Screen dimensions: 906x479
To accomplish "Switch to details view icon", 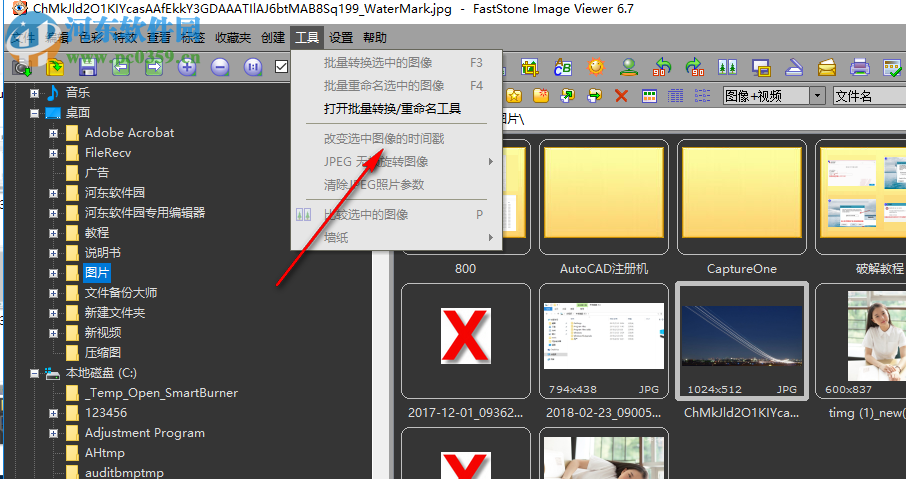I will (x=676, y=95).
